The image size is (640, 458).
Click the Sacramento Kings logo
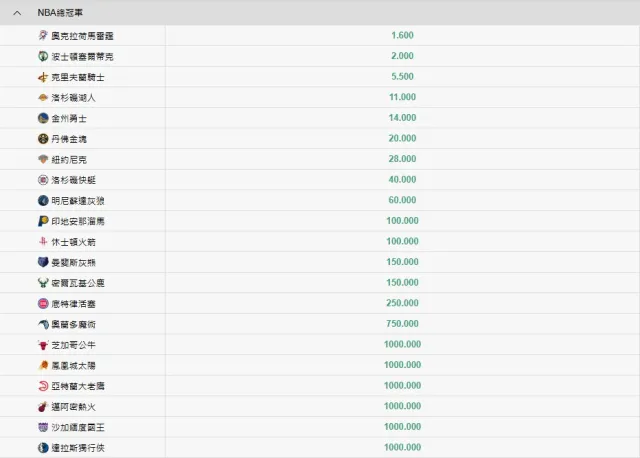click(43, 427)
